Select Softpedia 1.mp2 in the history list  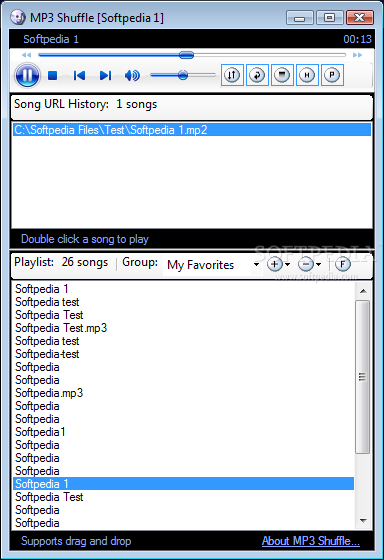192,130
